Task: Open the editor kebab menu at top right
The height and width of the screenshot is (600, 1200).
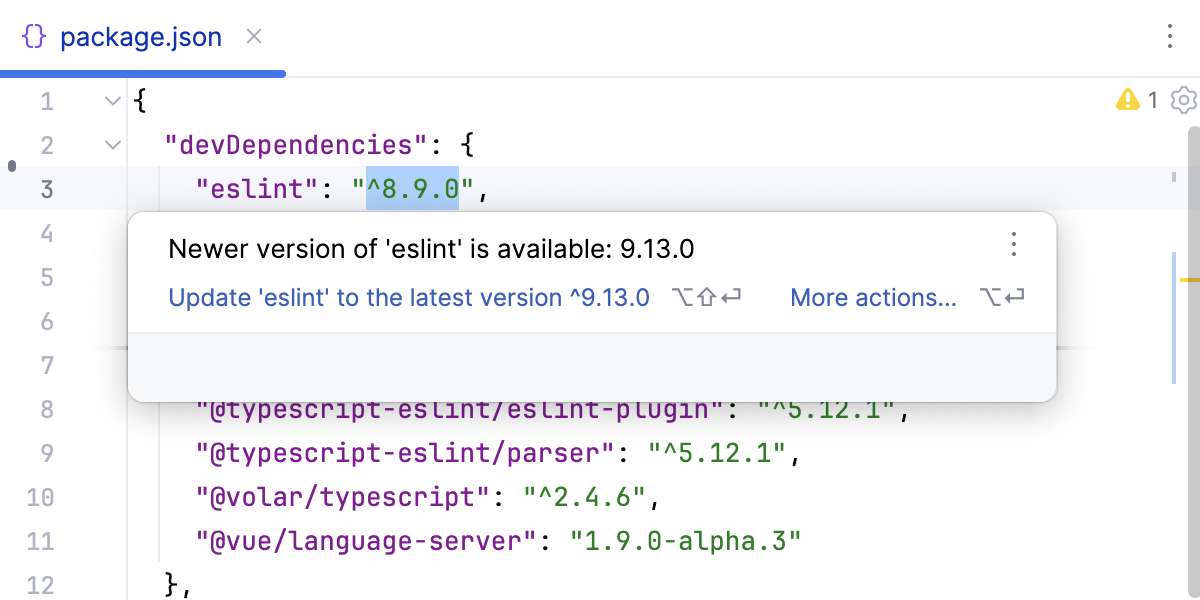Action: pyautogui.click(x=1169, y=36)
